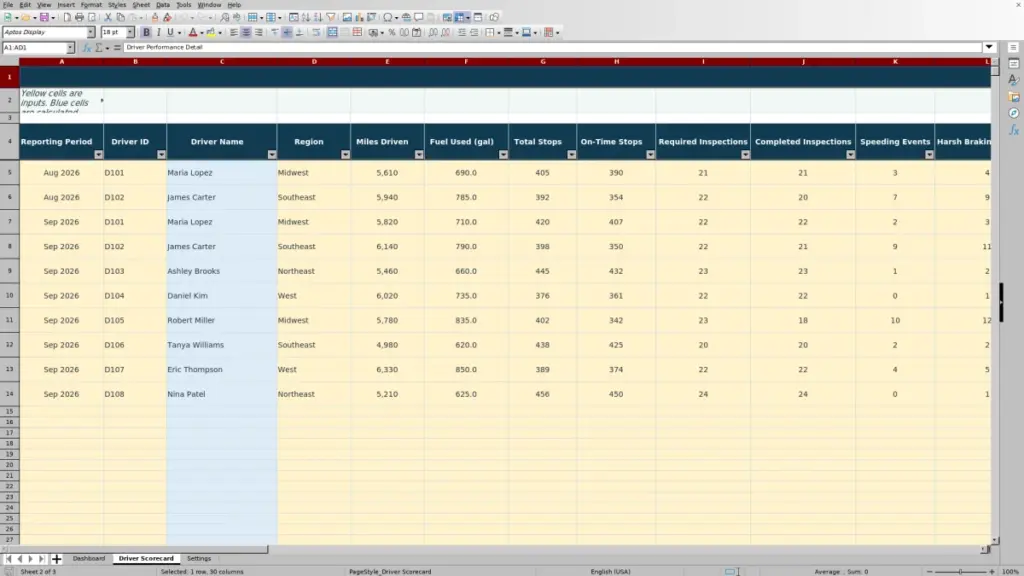
Task: Open sidebar Gallery panel icon
Action: point(1014,97)
